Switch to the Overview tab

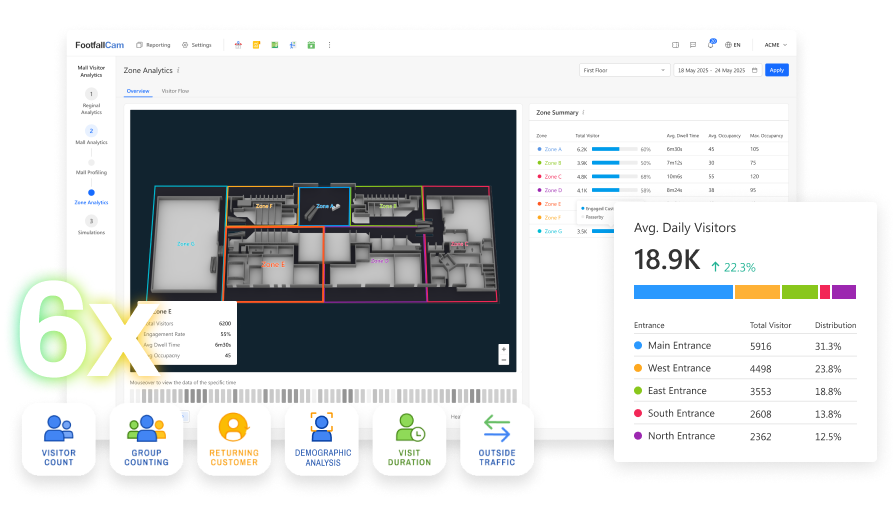point(138,91)
